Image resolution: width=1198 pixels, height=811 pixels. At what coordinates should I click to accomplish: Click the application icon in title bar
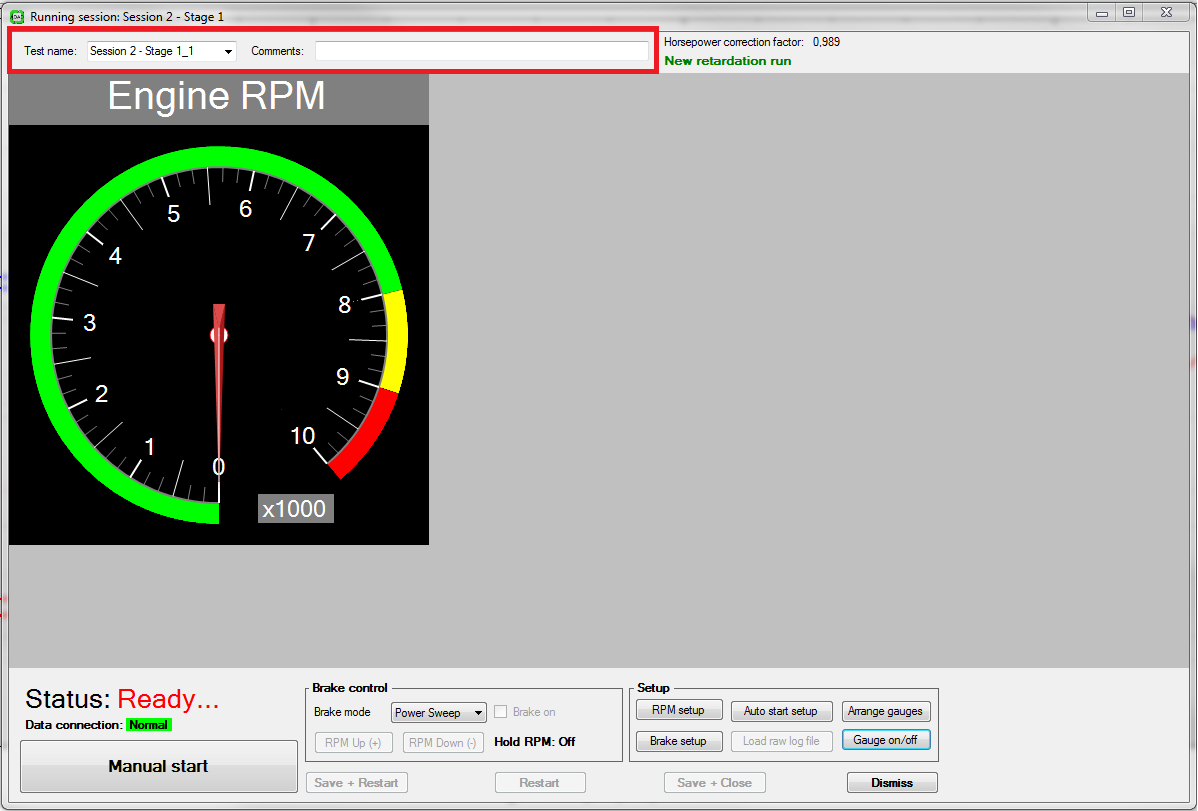tap(17, 15)
